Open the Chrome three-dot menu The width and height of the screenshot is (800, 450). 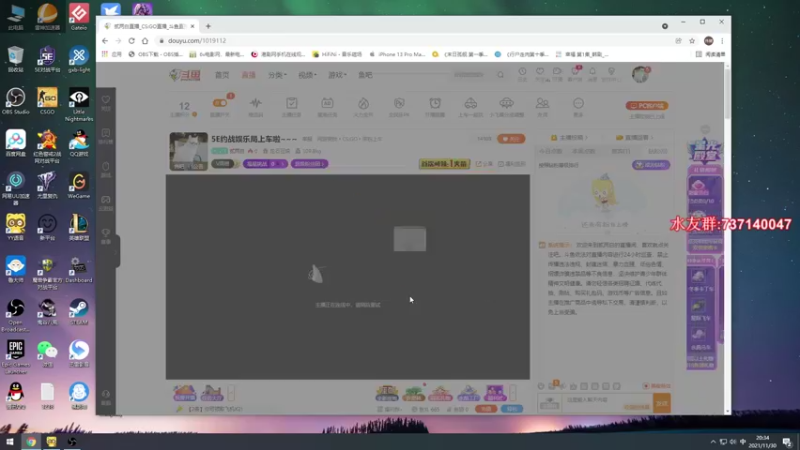(722, 41)
